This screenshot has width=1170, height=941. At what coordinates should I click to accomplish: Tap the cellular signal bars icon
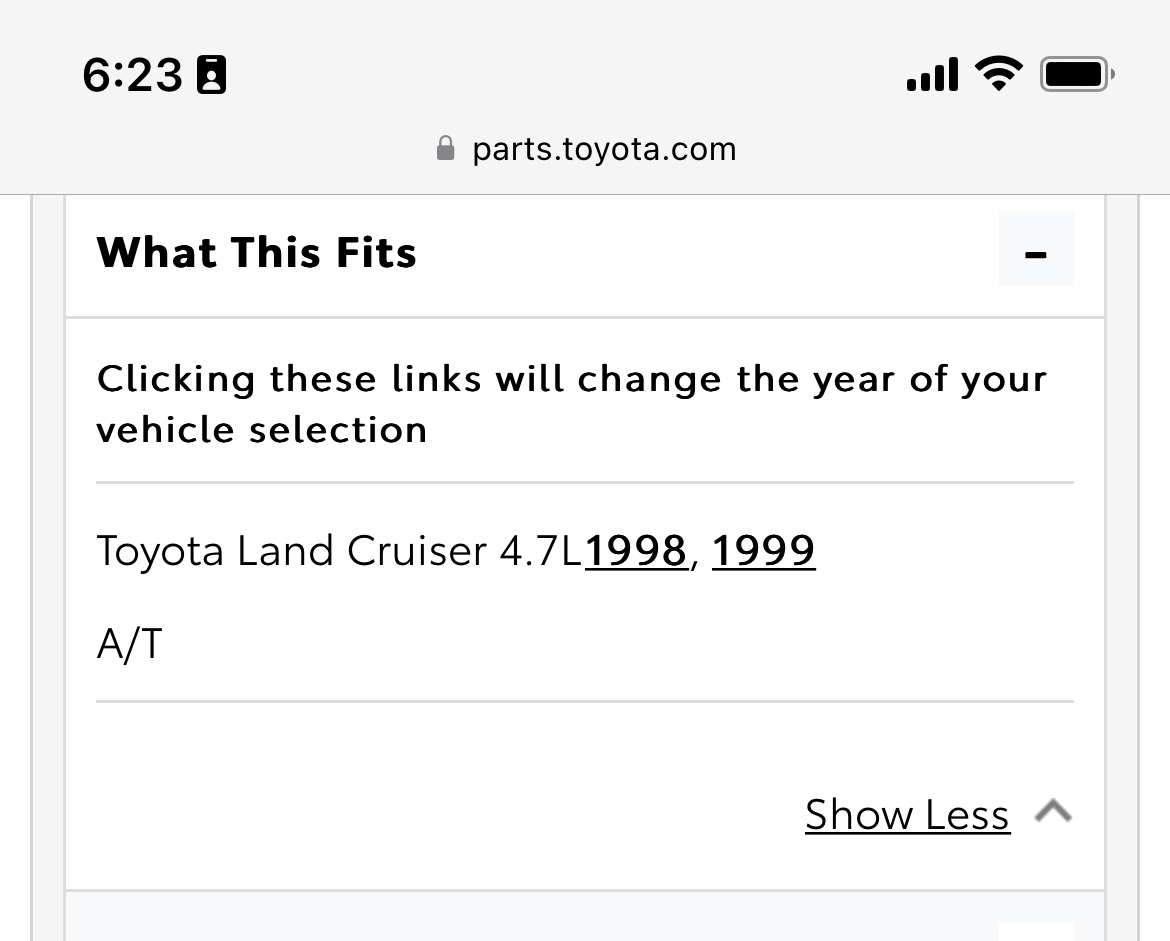[x=932, y=75]
